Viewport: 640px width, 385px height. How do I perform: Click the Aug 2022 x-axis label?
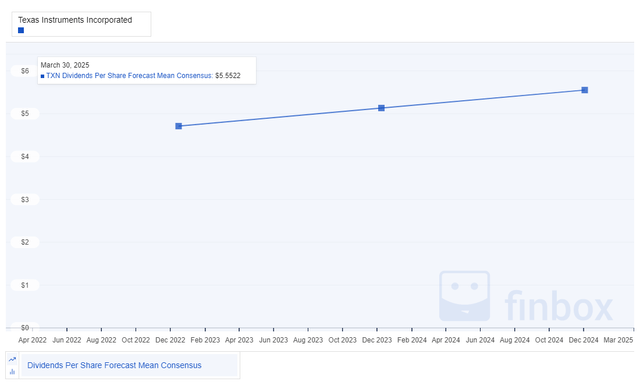click(x=101, y=340)
